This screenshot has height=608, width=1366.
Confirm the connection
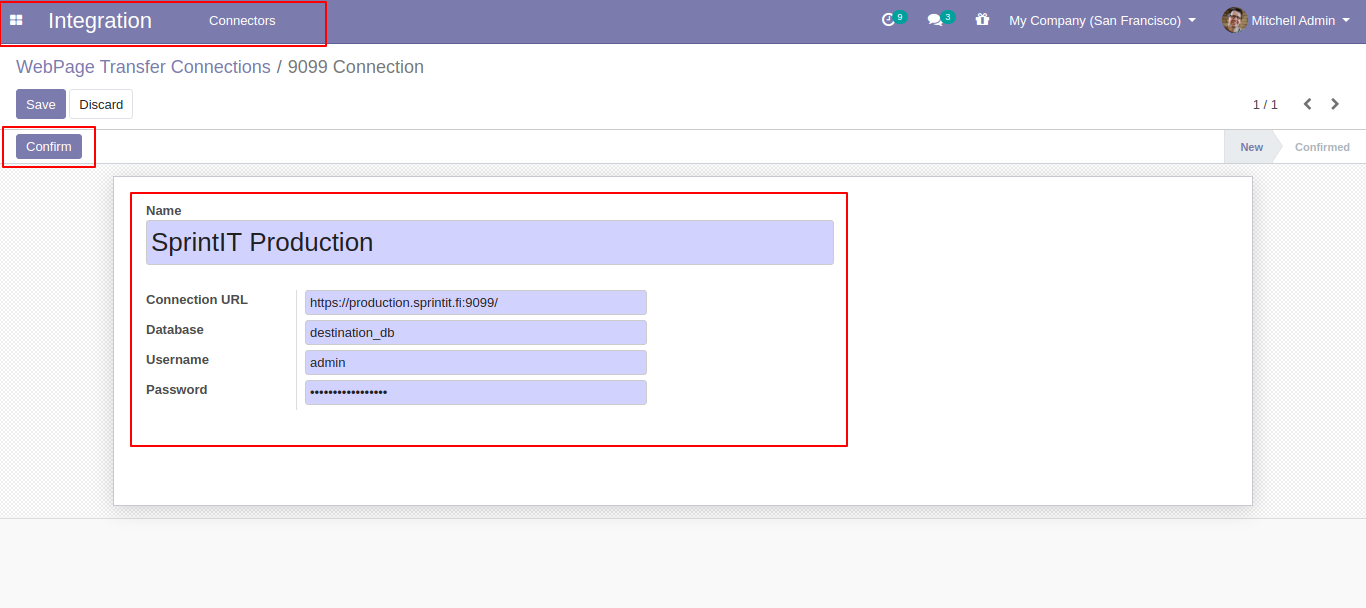[48, 146]
